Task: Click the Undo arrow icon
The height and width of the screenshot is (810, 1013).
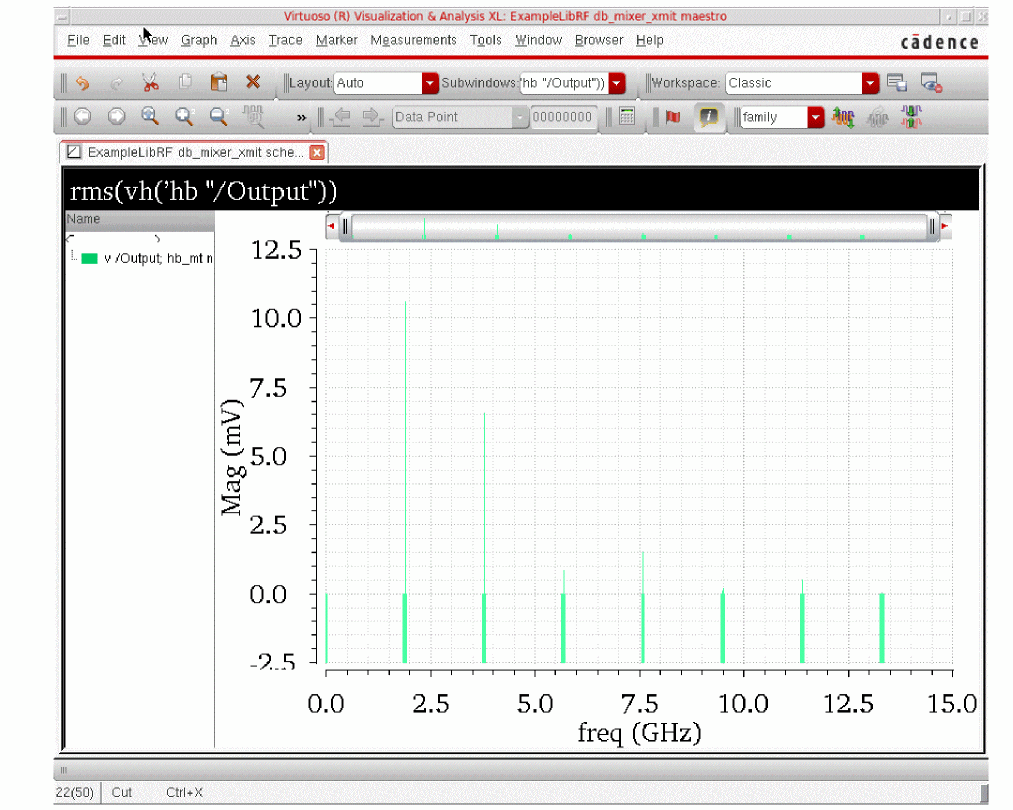Action: [x=82, y=83]
